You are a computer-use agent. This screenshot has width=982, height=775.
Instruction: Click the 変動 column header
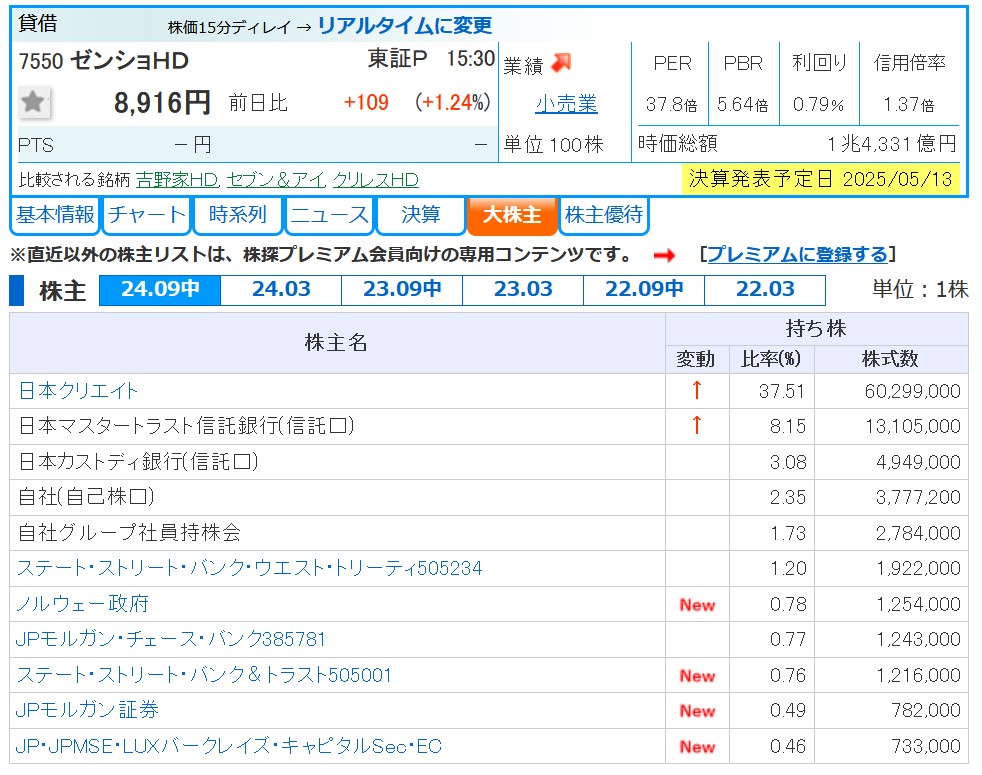pos(696,359)
